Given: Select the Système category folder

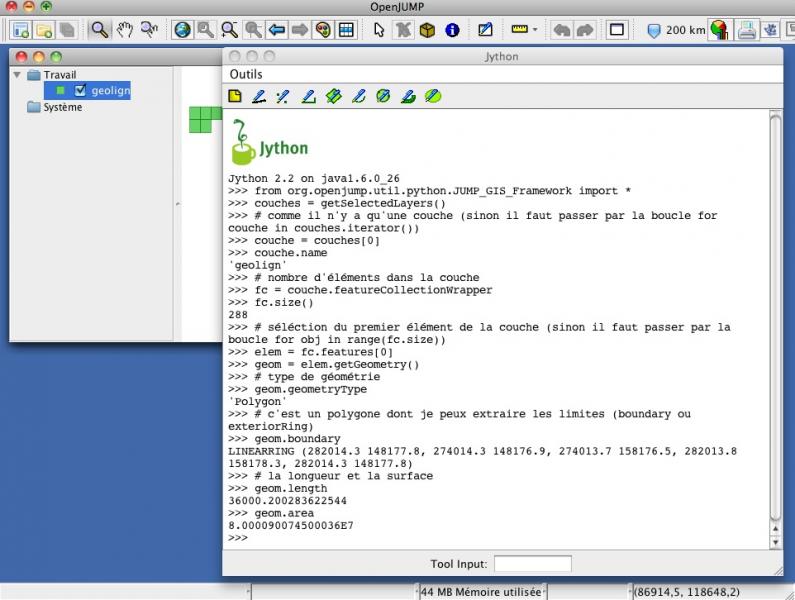Looking at the screenshot, I should (62, 107).
